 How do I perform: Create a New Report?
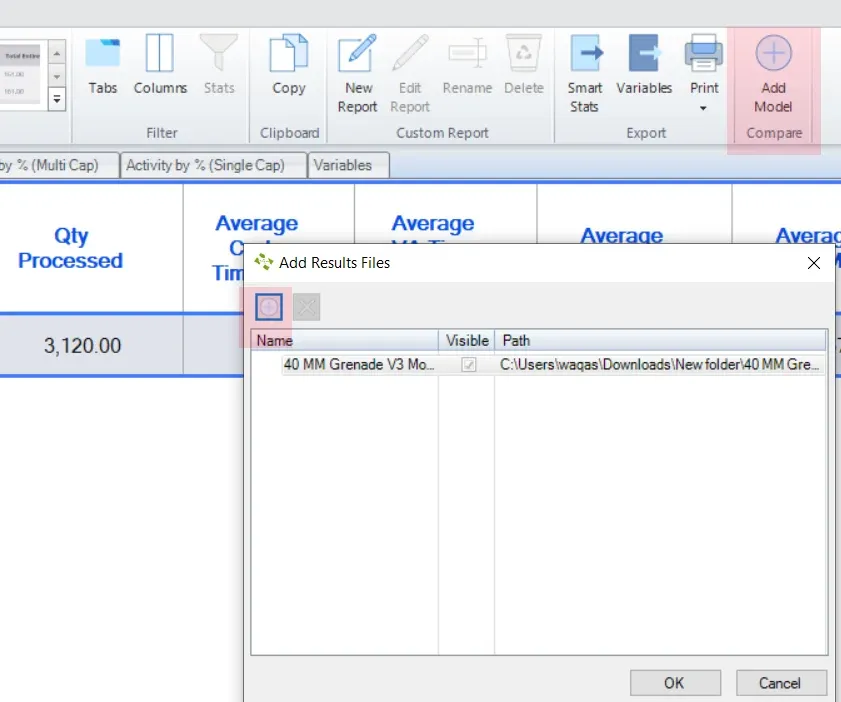click(x=358, y=74)
